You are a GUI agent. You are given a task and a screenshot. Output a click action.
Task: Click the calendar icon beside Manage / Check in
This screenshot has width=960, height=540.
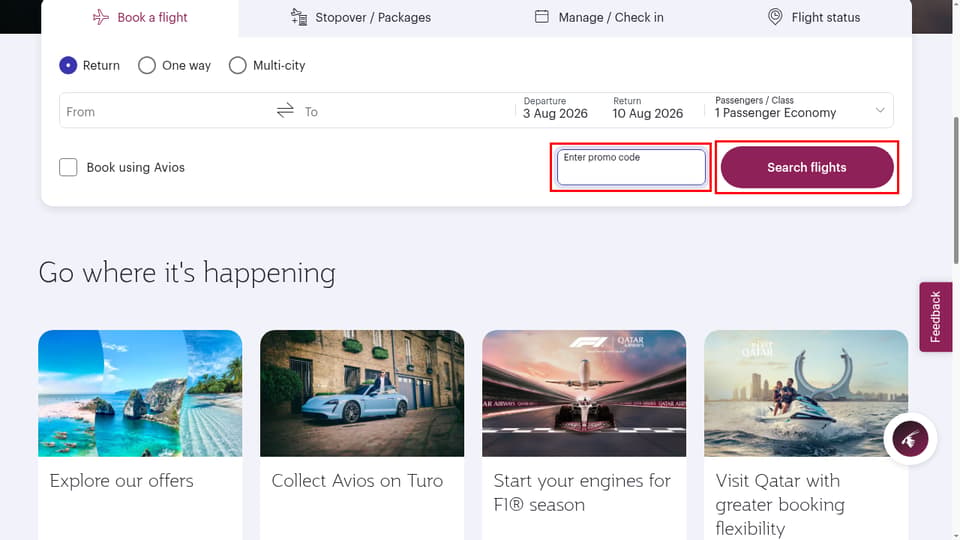(x=542, y=17)
